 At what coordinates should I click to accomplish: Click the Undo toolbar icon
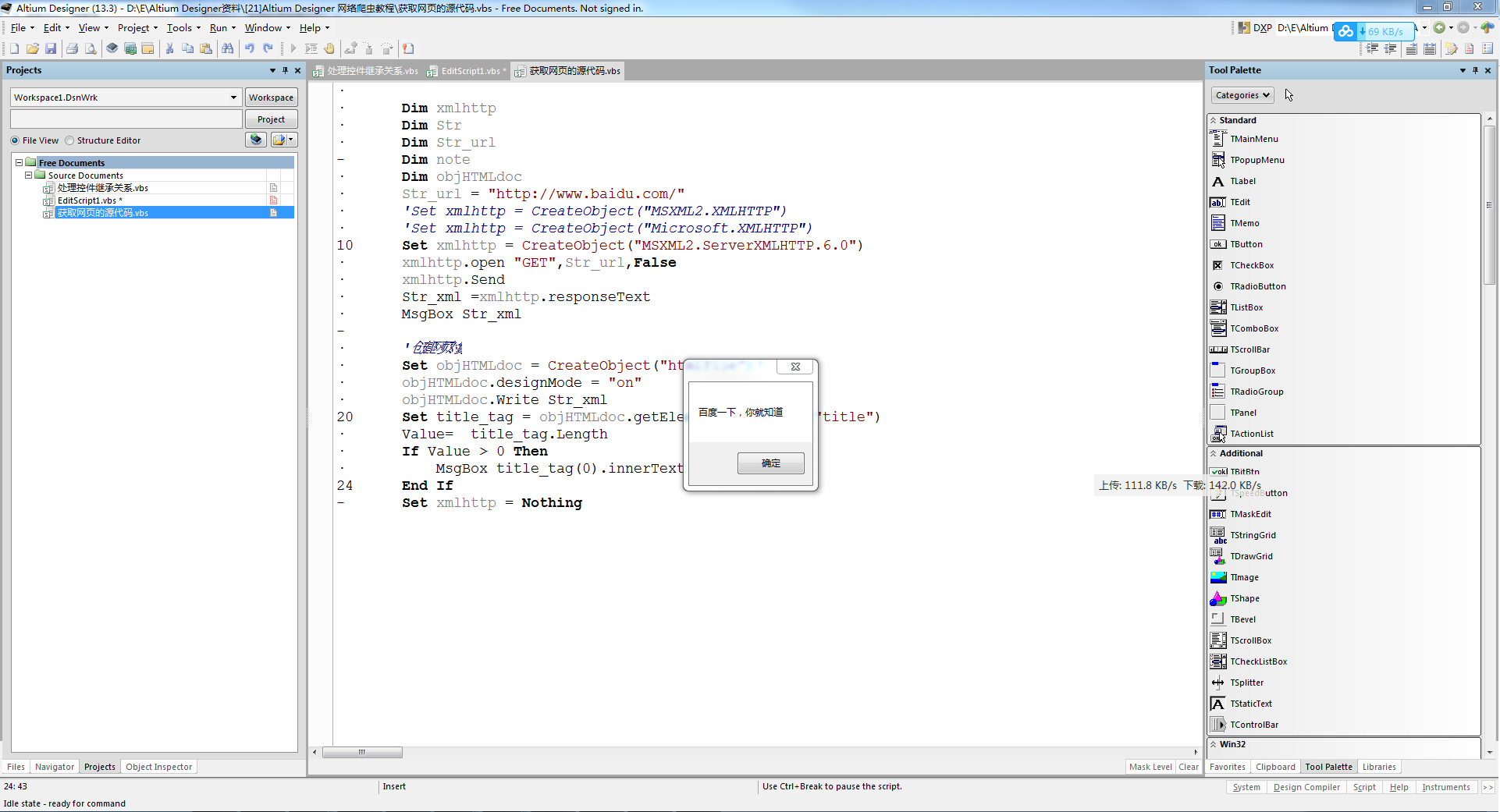249,48
